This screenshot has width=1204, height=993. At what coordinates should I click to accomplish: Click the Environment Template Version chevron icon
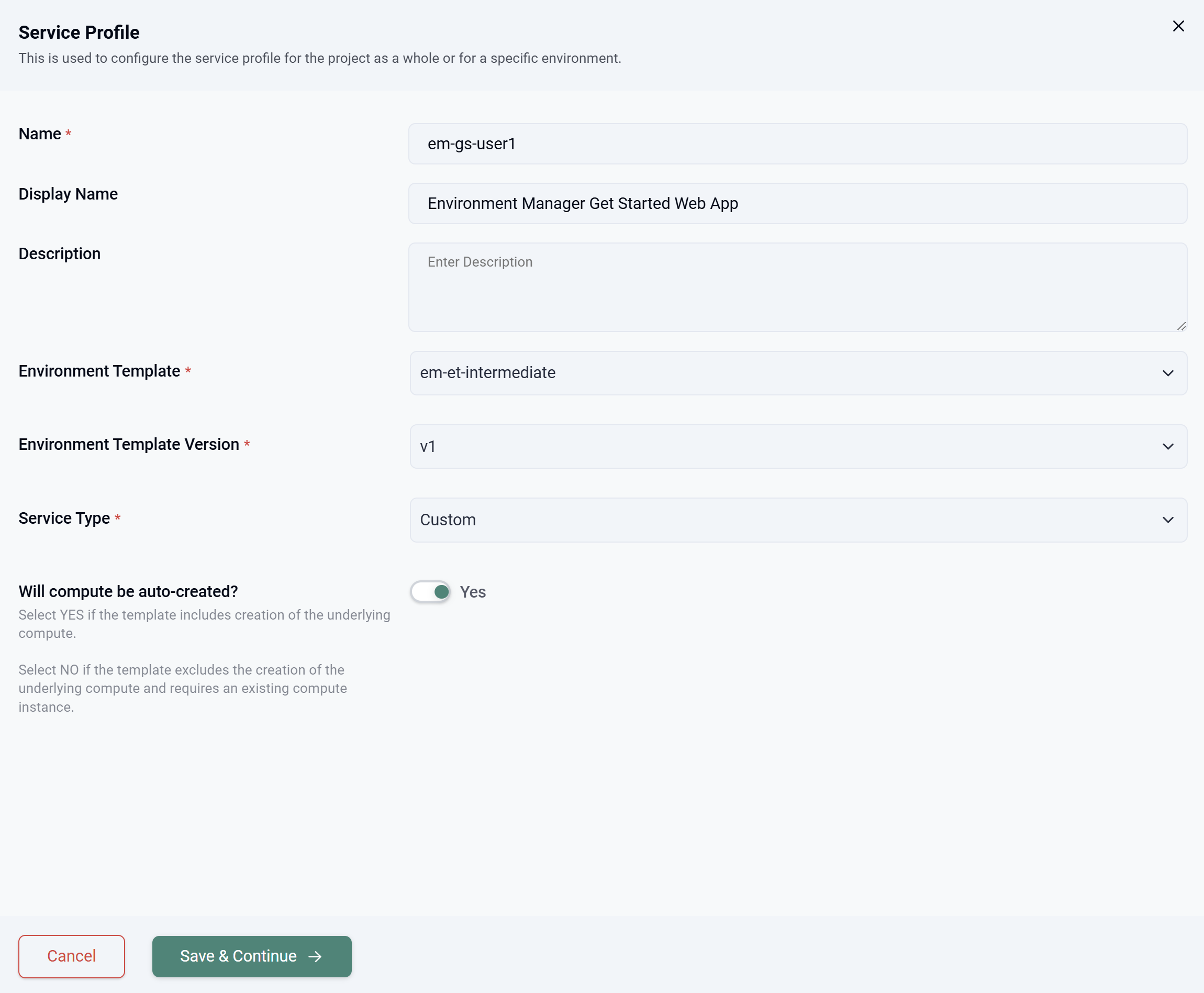[x=1167, y=447]
